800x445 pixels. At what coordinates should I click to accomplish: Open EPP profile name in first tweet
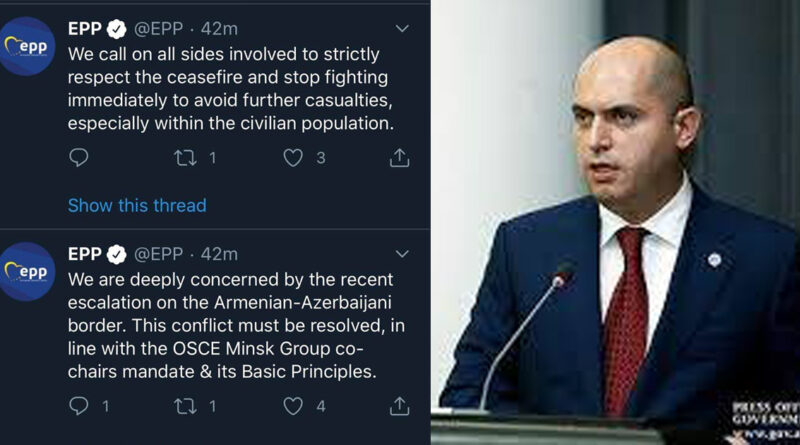click(x=85, y=29)
